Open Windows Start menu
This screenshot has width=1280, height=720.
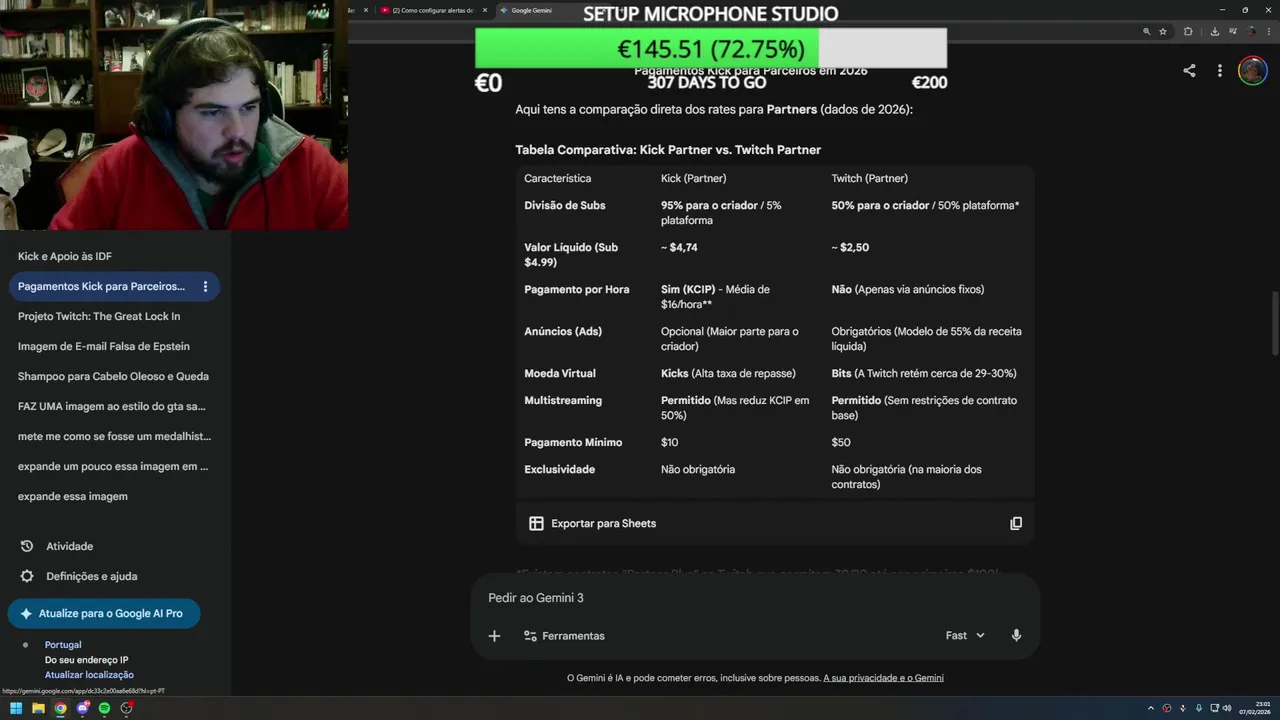tap(16, 708)
